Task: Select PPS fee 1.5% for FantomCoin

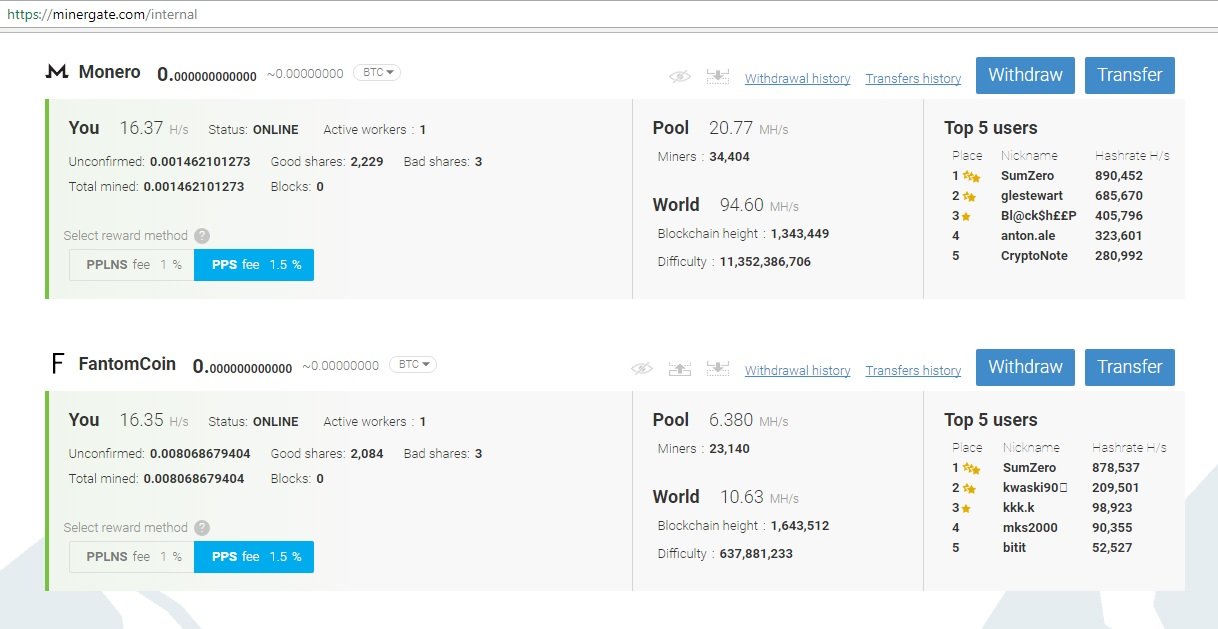Action: click(254, 557)
